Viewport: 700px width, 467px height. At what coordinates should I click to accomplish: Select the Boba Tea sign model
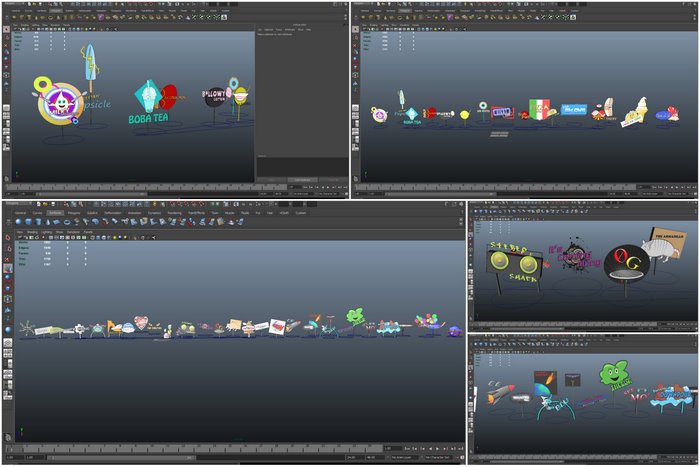click(149, 104)
